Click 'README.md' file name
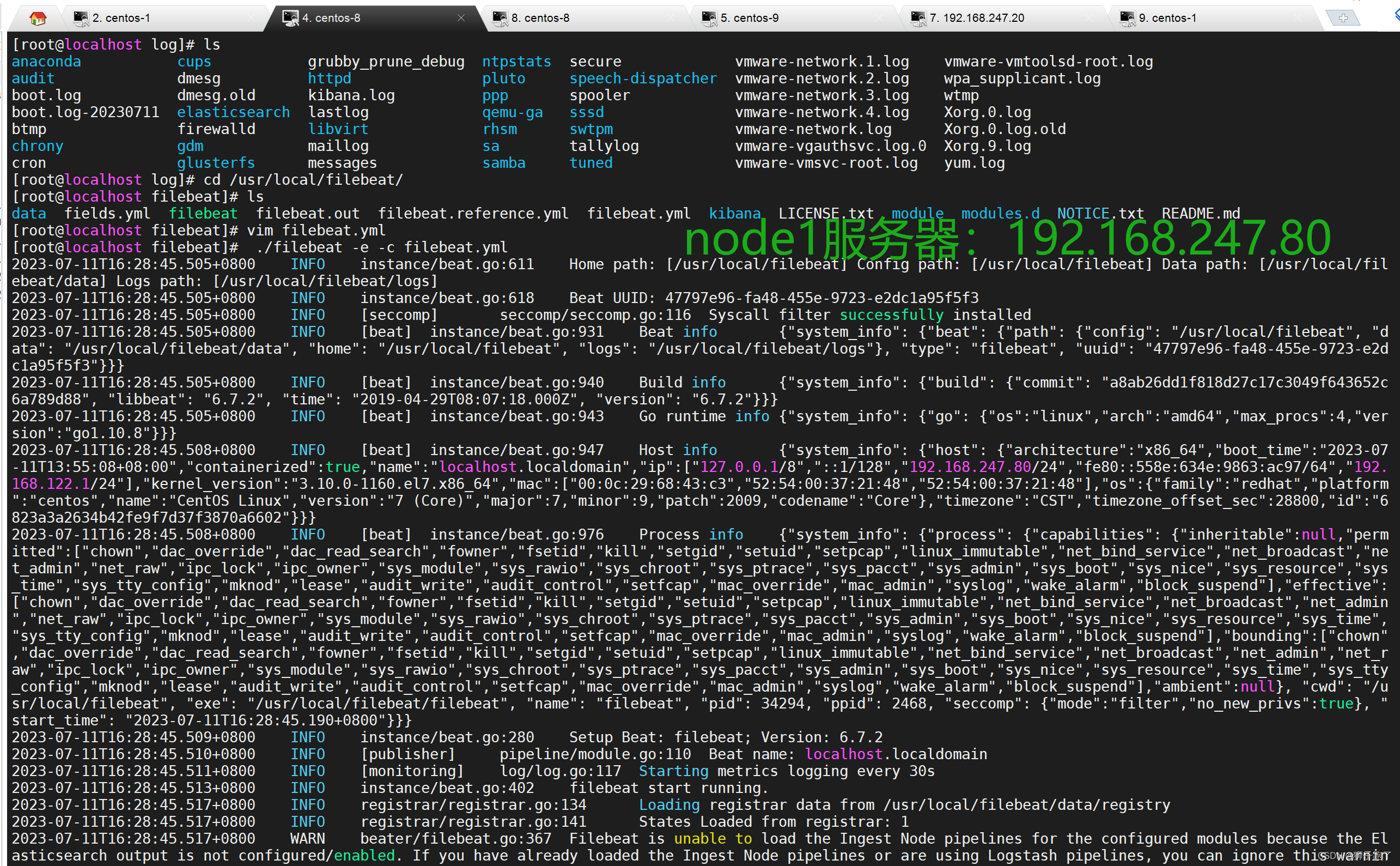Screen dimensions: 1400x866 1201,214
